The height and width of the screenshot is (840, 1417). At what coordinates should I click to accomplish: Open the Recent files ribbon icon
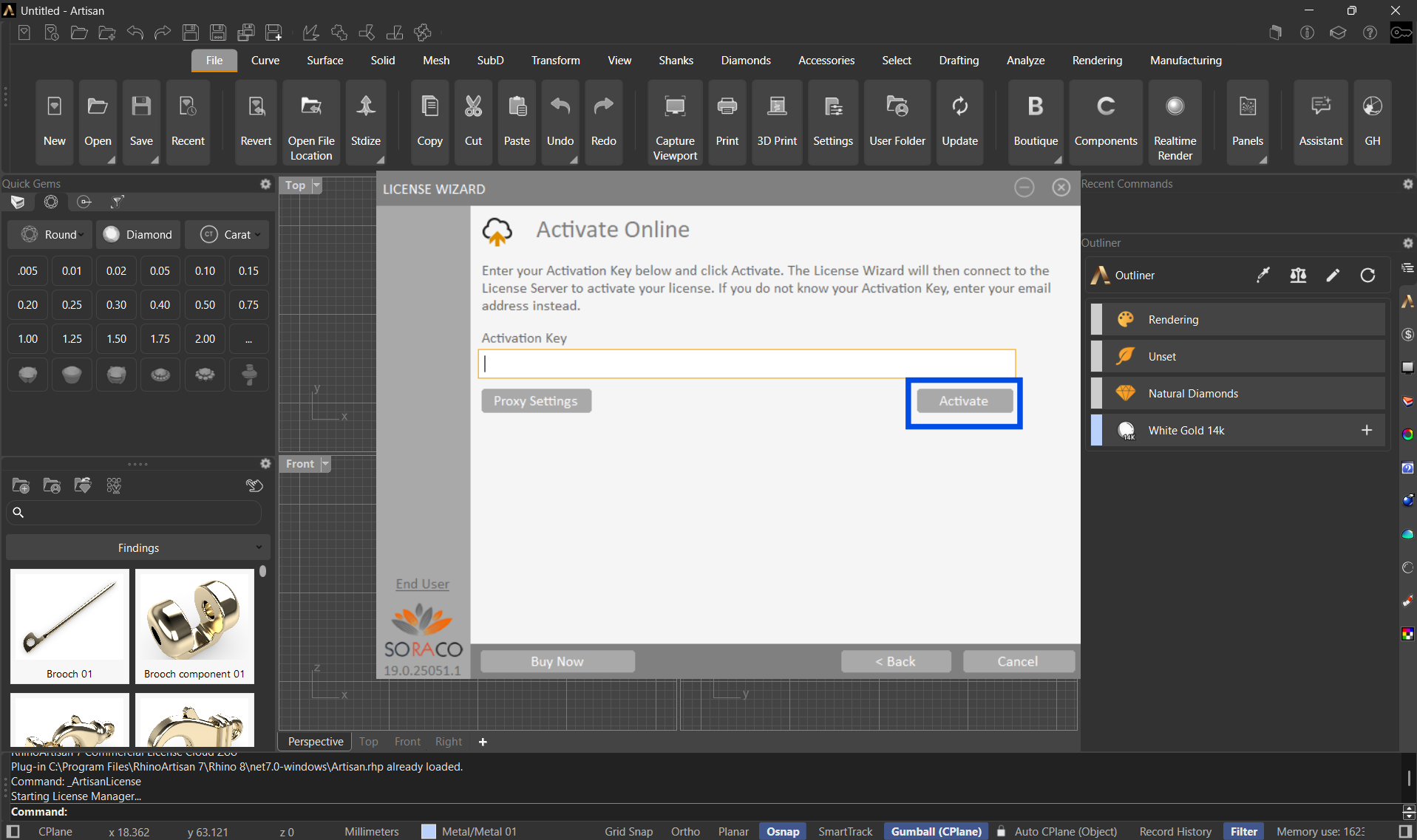[x=188, y=121]
